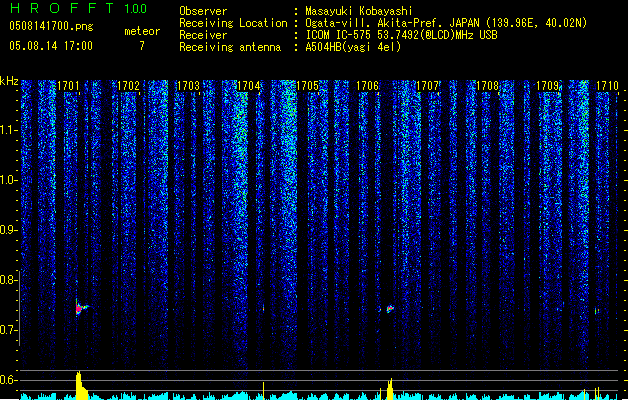This screenshot has width=629, height=400.
Task: Click the 1.0 kHz axis label
Action: tap(8, 180)
